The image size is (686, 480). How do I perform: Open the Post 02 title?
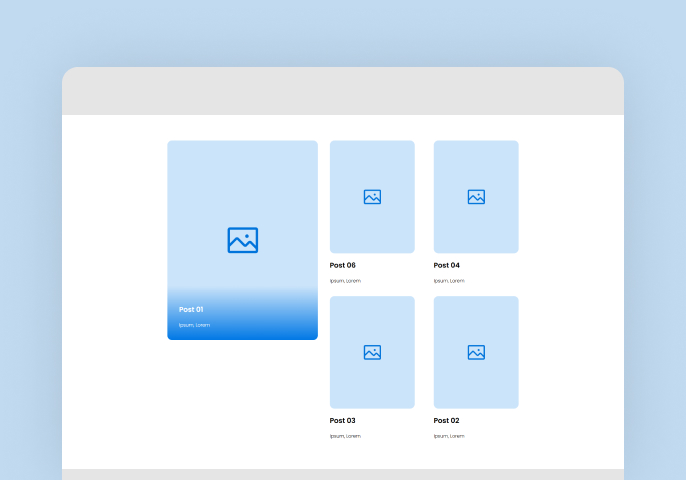coord(446,420)
